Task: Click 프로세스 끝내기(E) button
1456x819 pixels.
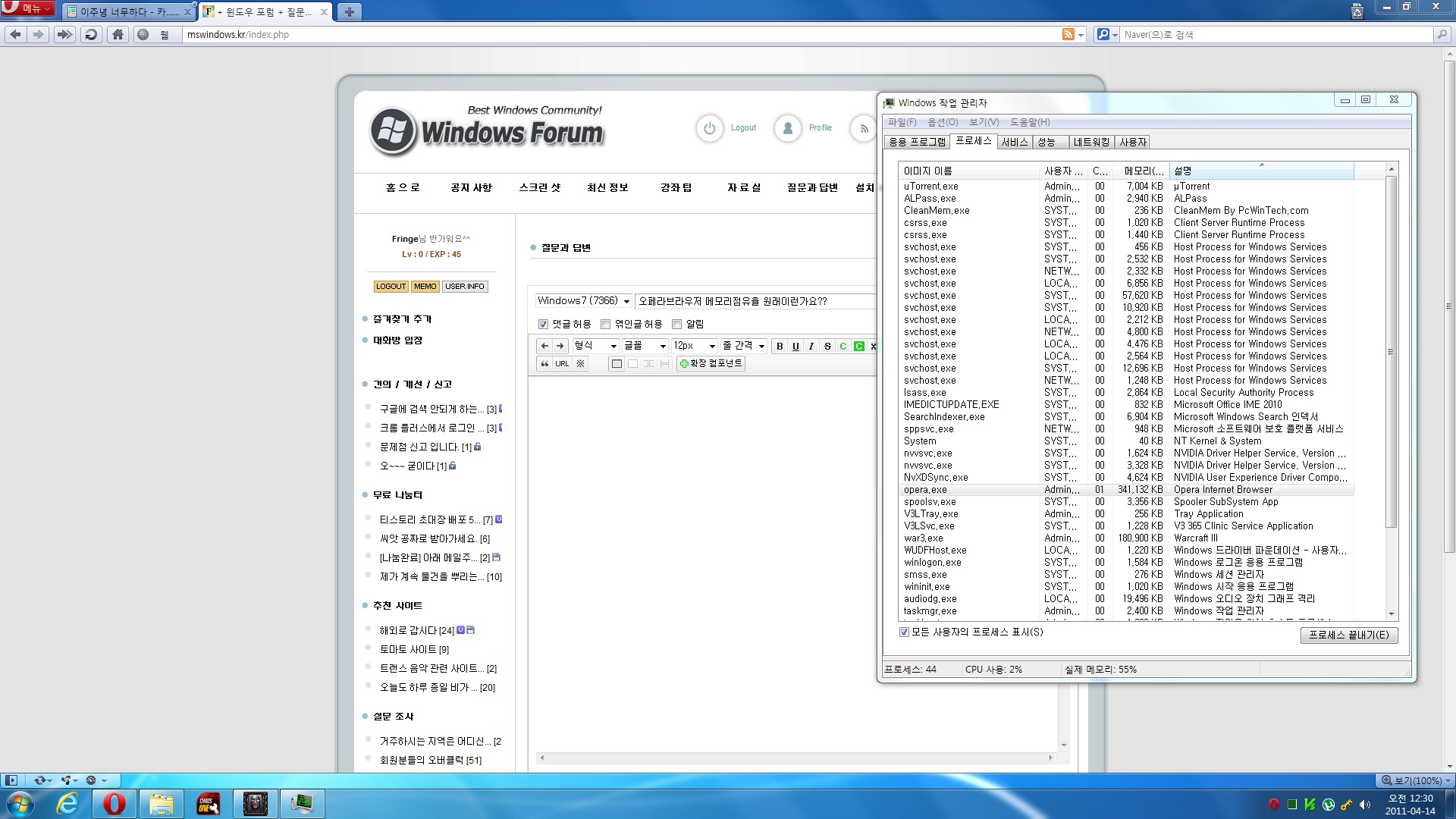Action: tap(1348, 635)
